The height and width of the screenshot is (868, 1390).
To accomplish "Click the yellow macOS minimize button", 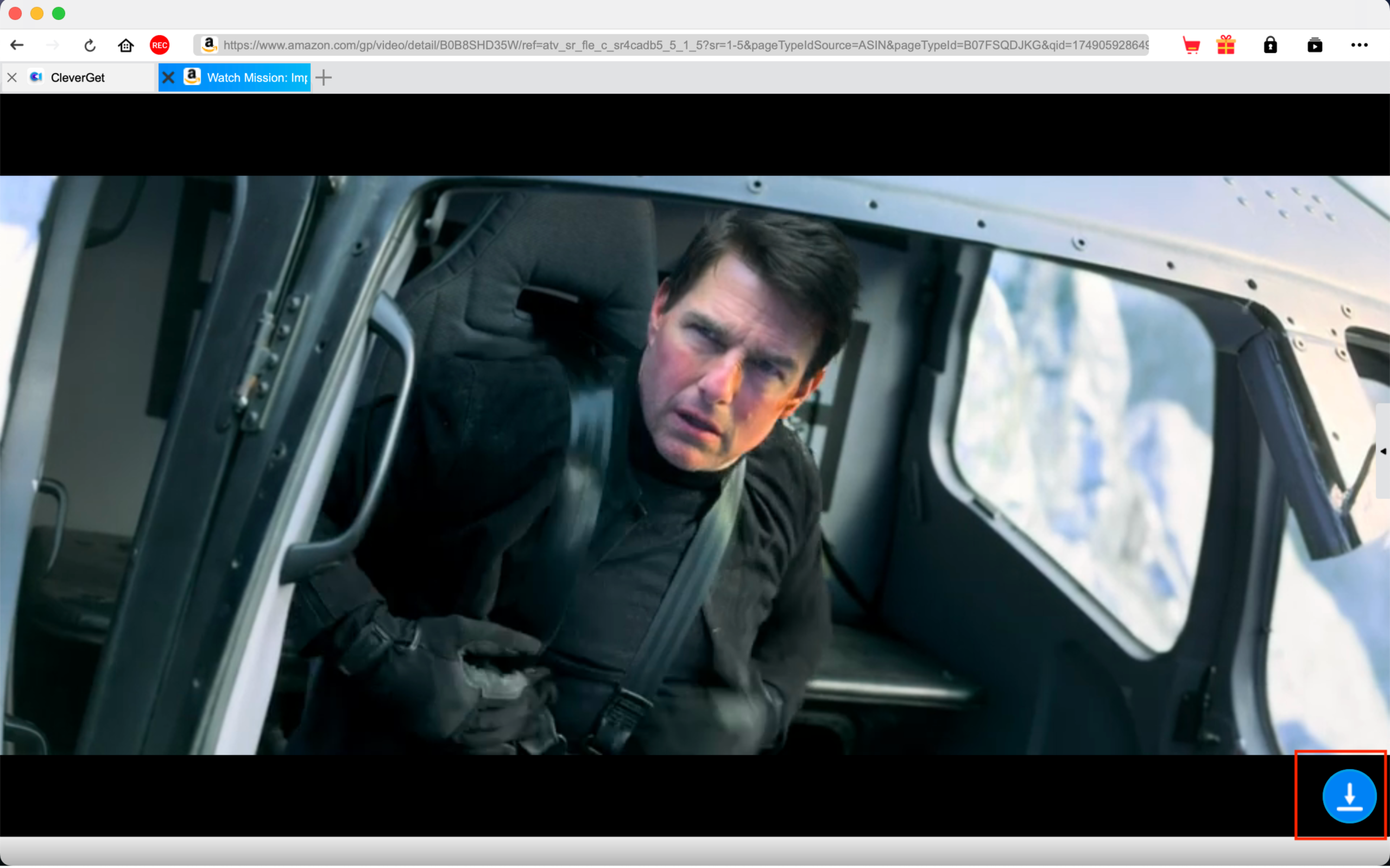I will (x=37, y=13).
